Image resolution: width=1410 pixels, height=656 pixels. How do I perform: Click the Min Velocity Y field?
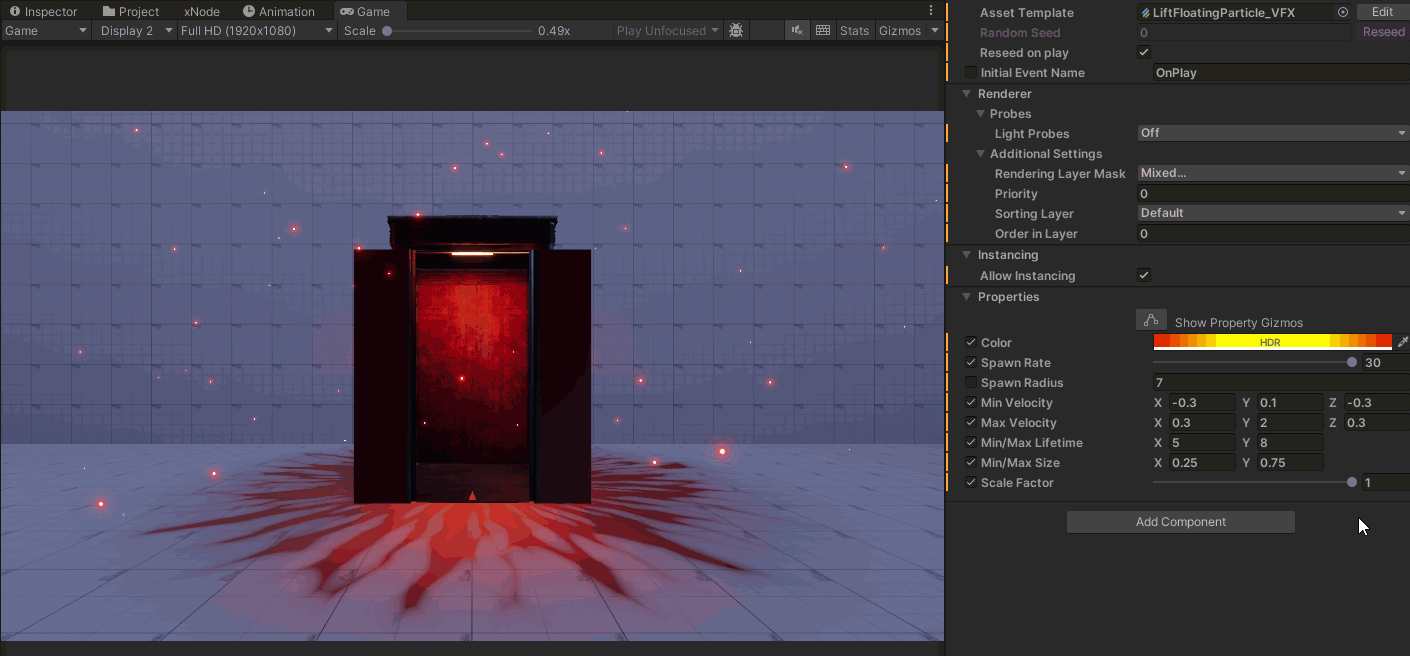1290,402
